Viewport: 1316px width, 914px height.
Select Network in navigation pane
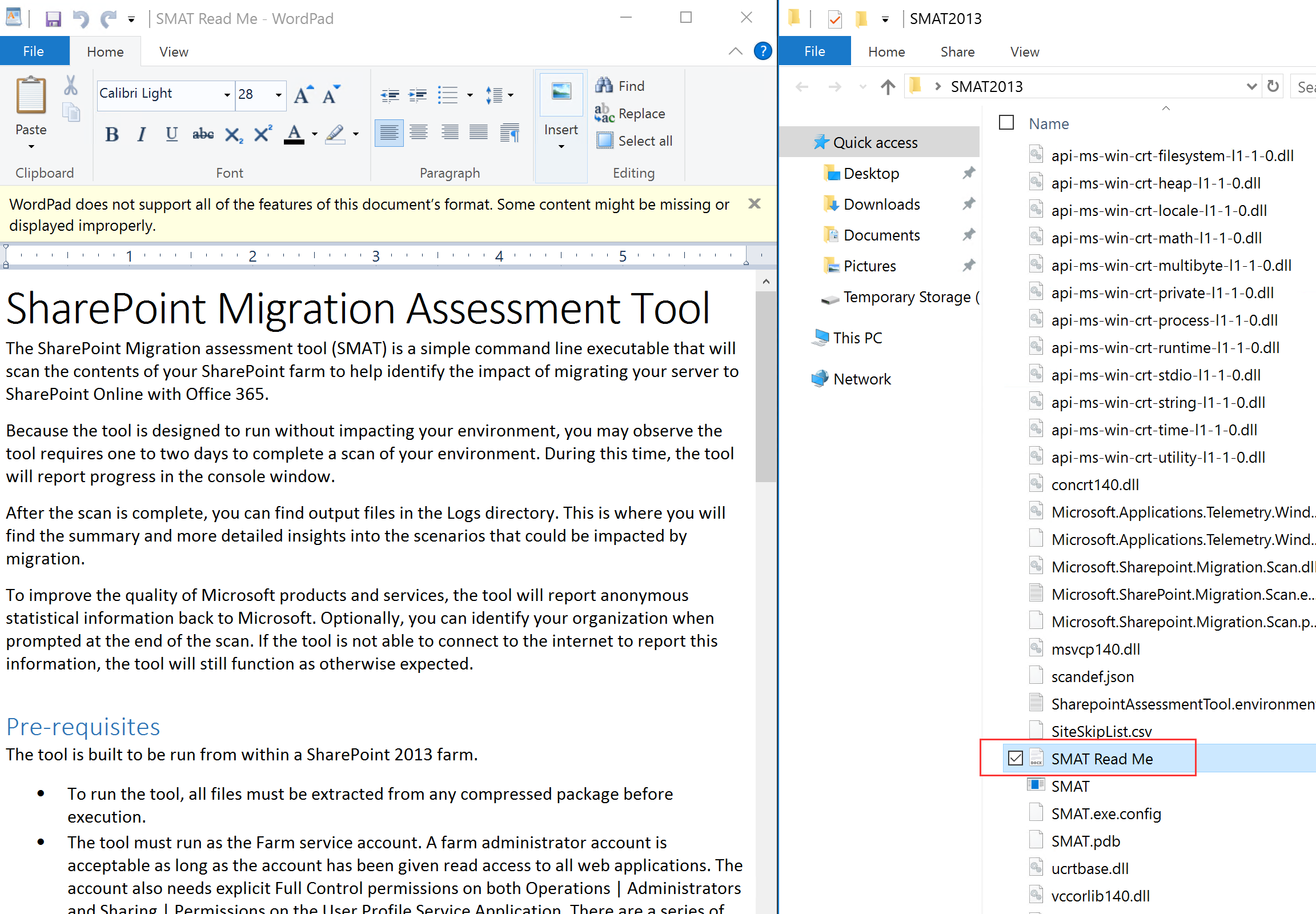[x=862, y=379]
